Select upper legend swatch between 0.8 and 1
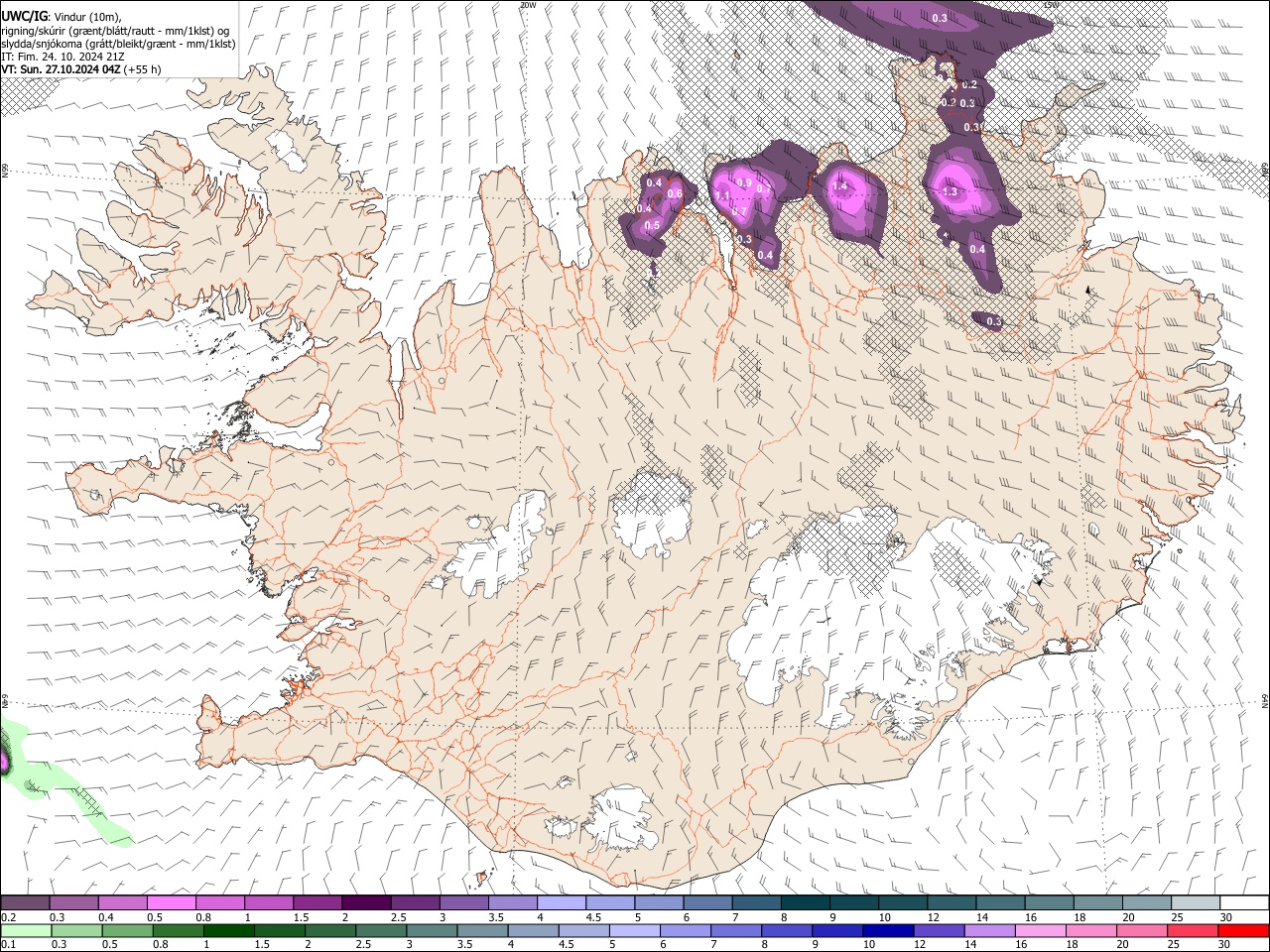Image resolution: width=1270 pixels, height=952 pixels. tap(220, 903)
